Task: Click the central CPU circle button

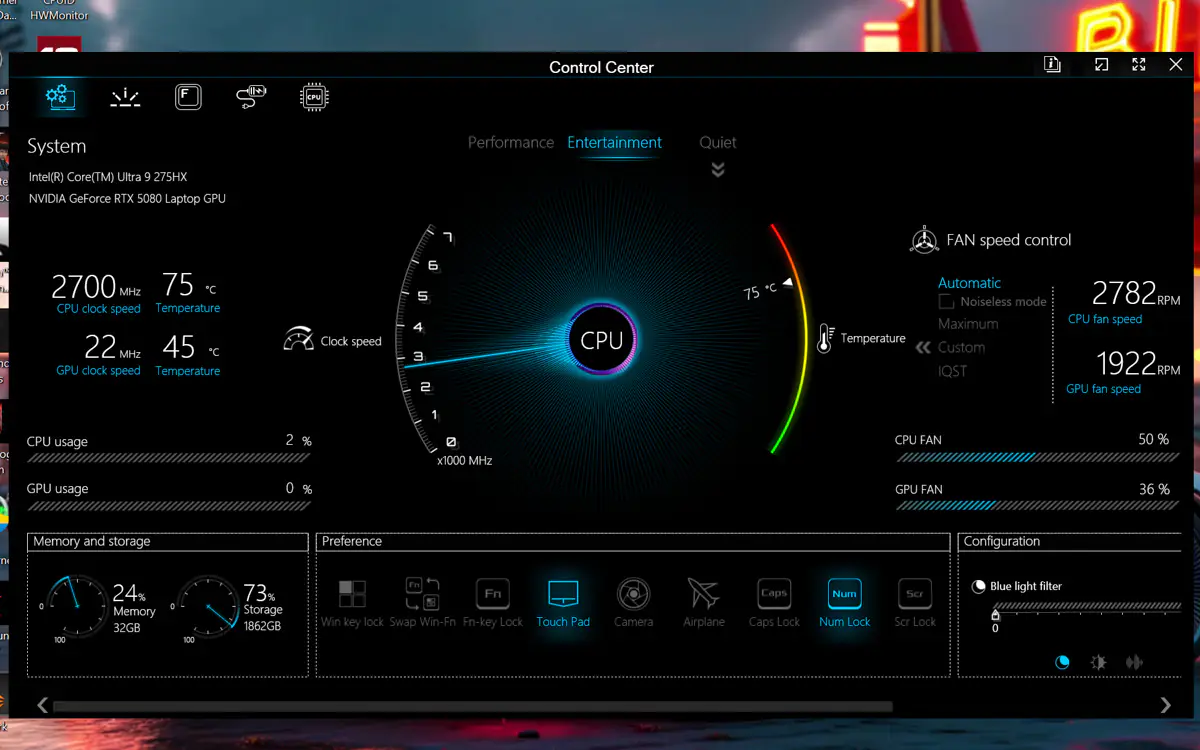Action: [x=602, y=340]
